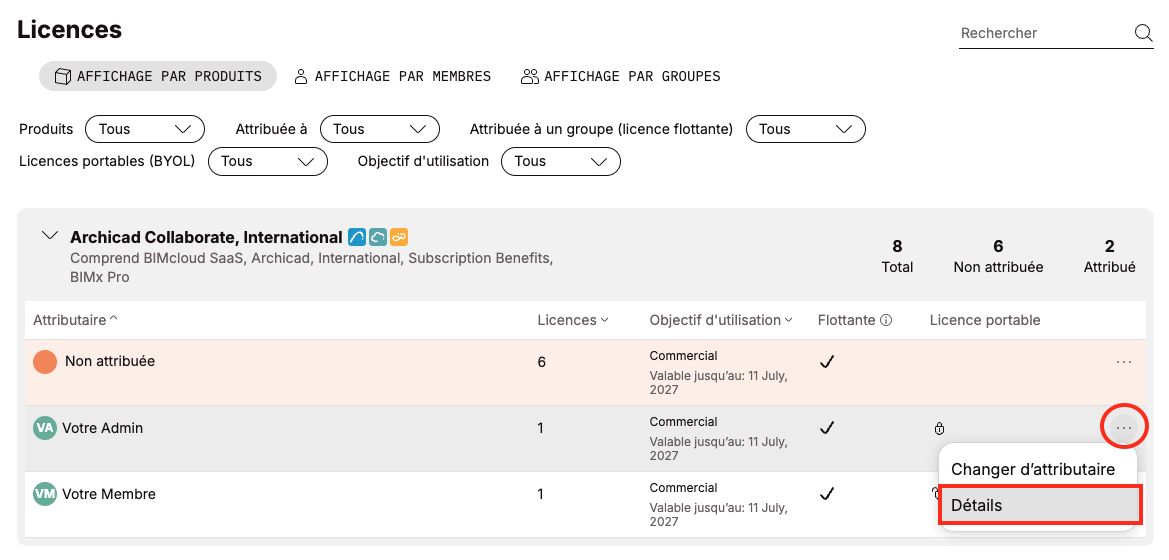1169x560 pixels.
Task: Click the BIMcloud teal product icon
Action: click(378, 237)
